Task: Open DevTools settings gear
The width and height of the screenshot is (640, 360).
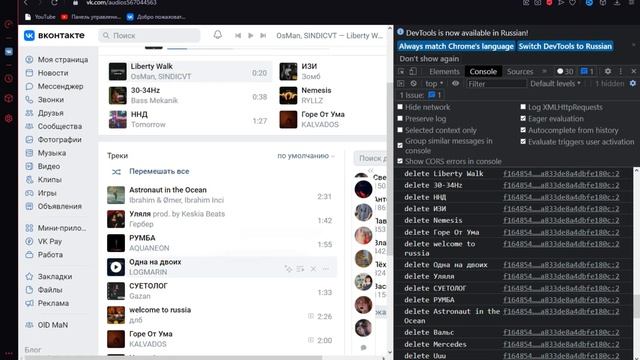Action: tap(608, 71)
